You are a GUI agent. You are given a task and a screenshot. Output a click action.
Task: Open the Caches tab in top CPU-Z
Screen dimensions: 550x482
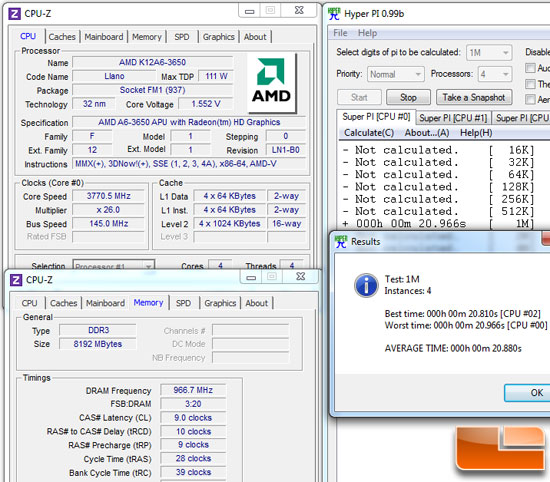click(x=62, y=37)
